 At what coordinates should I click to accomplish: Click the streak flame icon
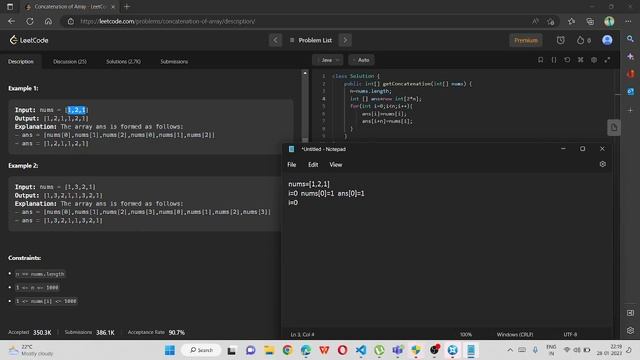(580, 40)
